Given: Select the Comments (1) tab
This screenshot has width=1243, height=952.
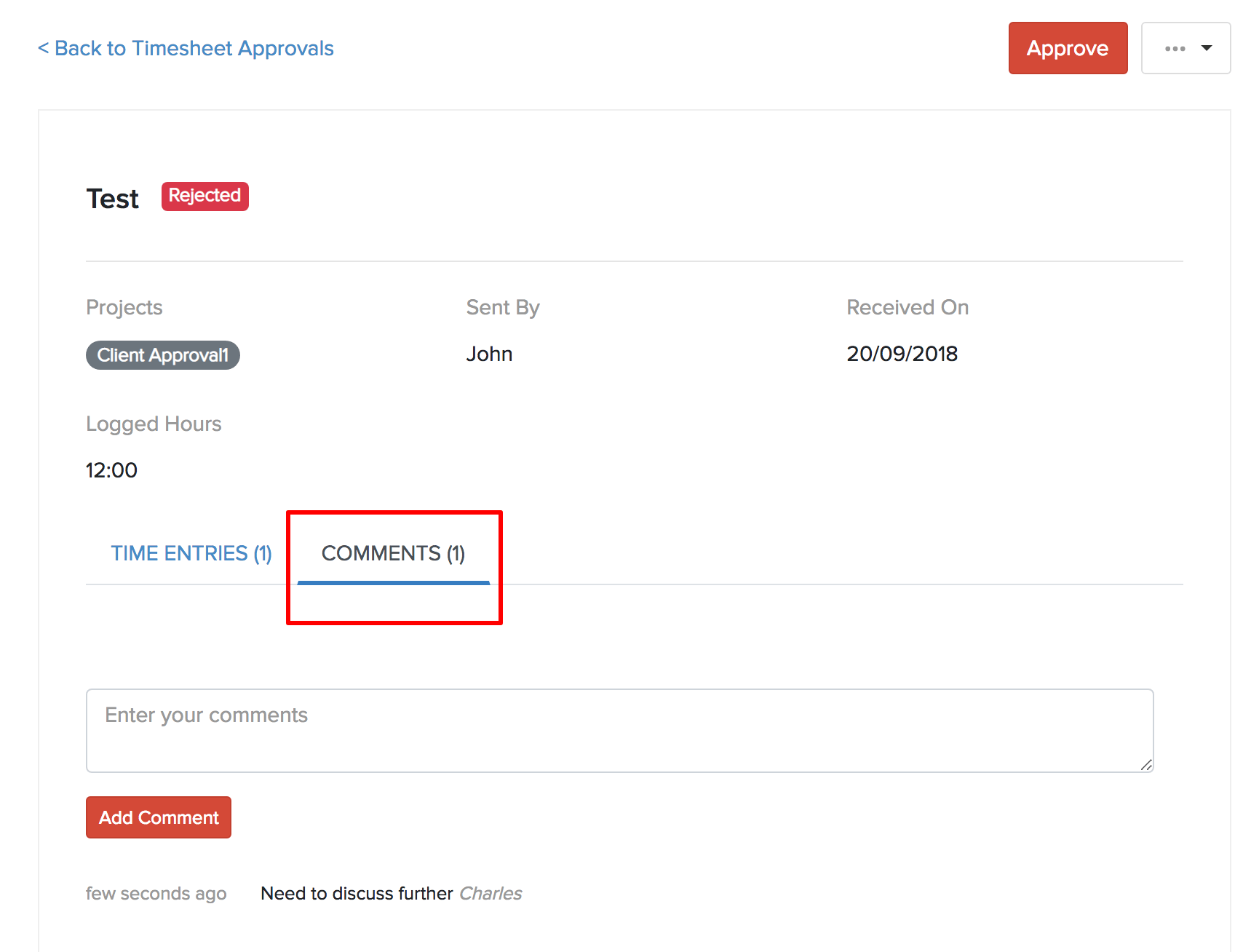Looking at the screenshot, I should (393, 553).
